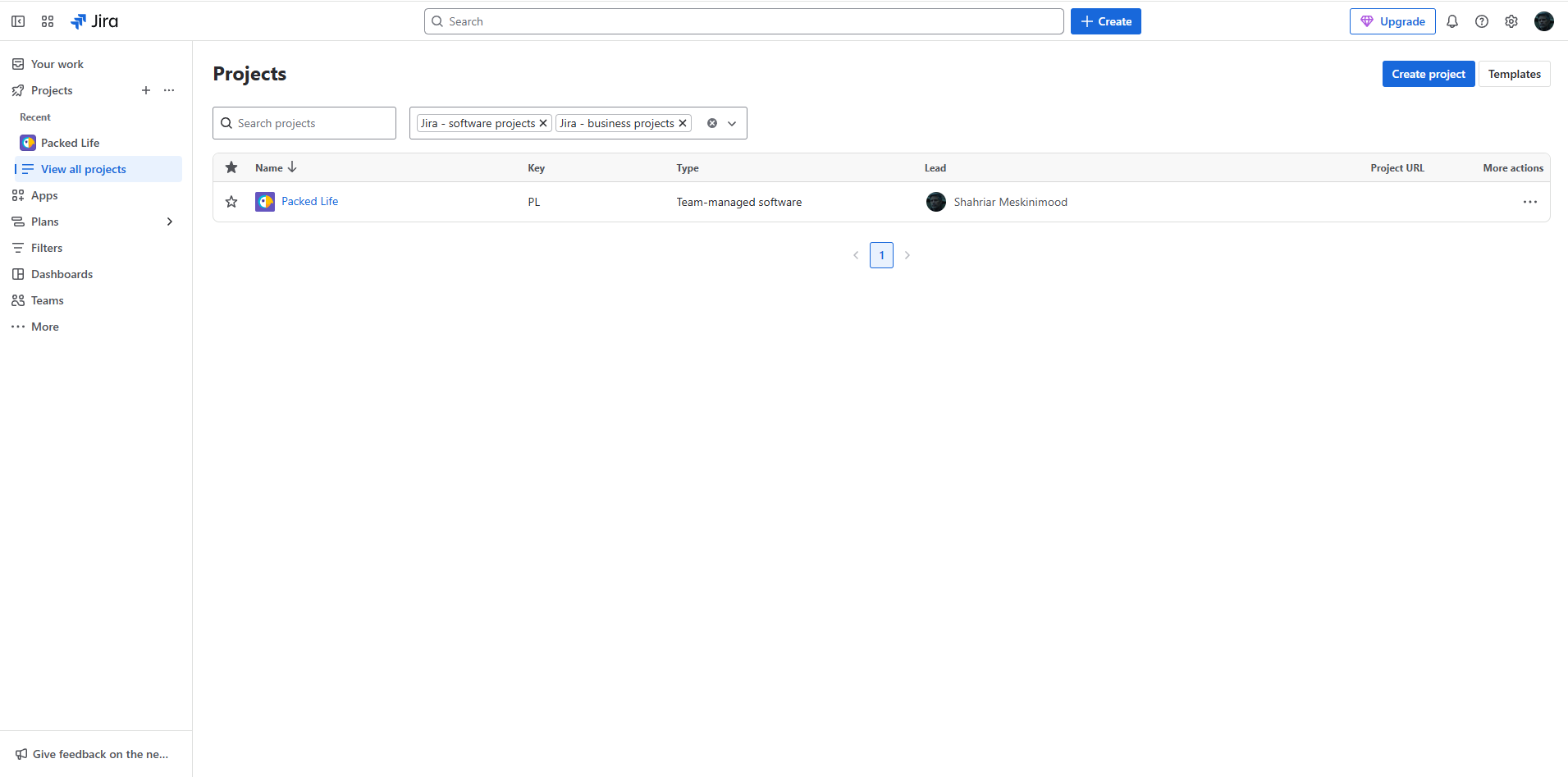Screen dimensions: 1568x777
Task: Focus the global Search bar
Action: pos(744,21)
